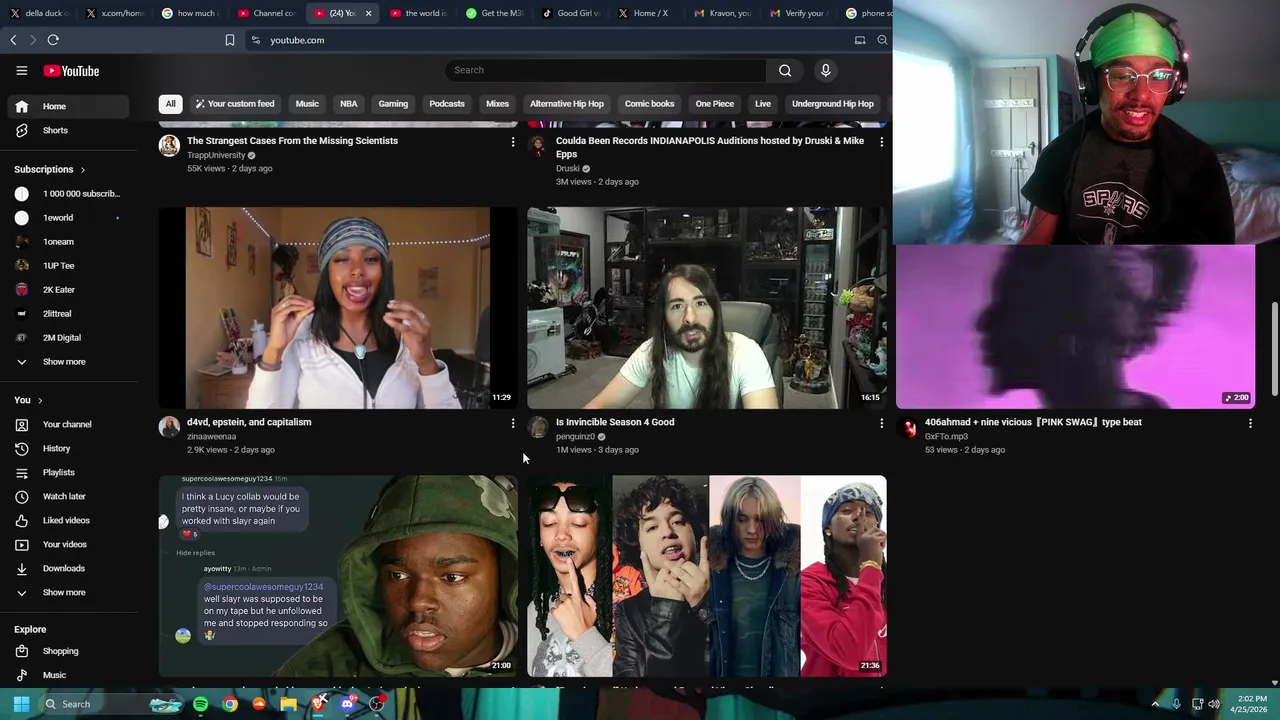This screenshot has width=1280, height=720.
Task: Click the search magnifier button
Action: click(x=785, y=70)
